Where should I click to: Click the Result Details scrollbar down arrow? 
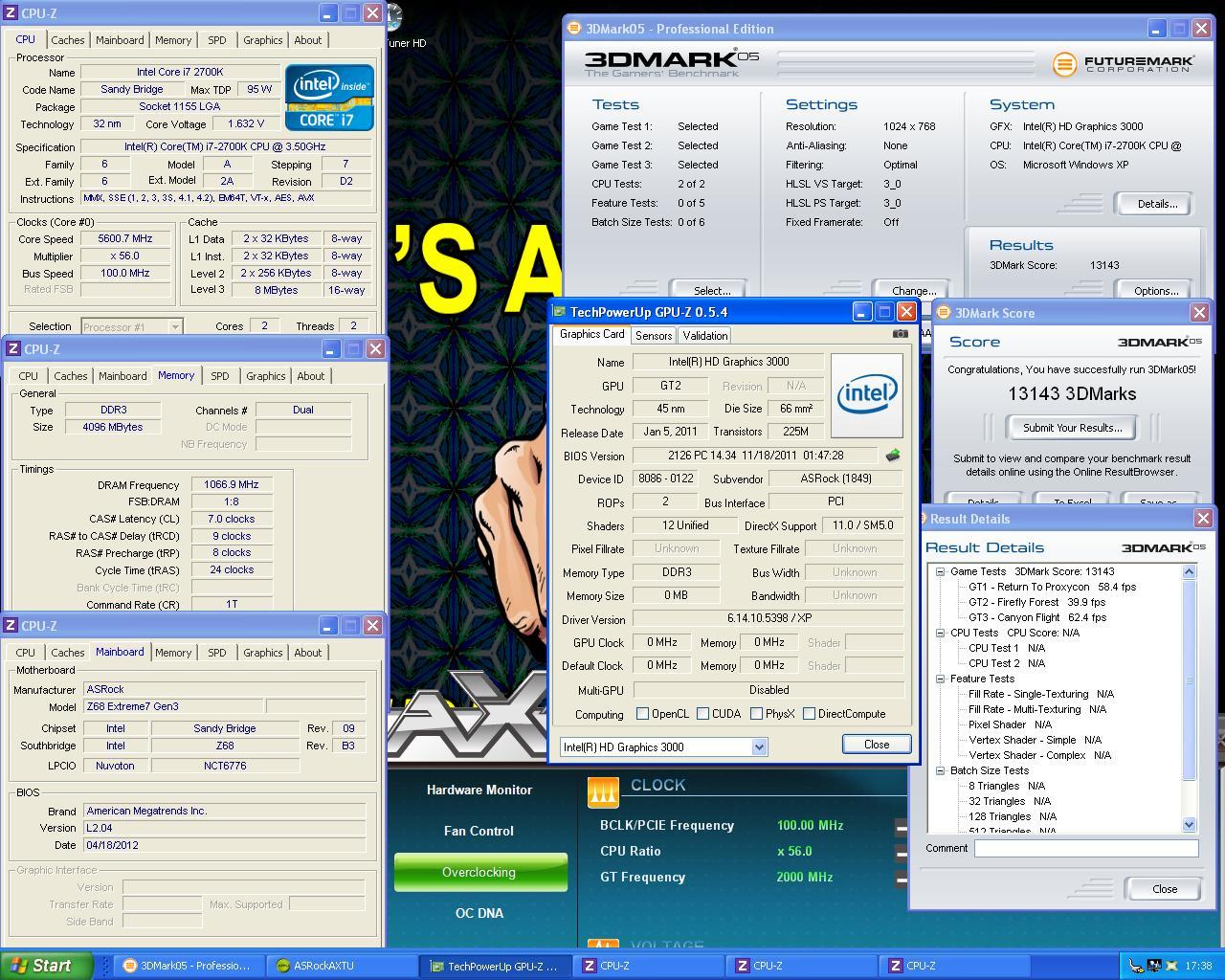coord(1190,824)
